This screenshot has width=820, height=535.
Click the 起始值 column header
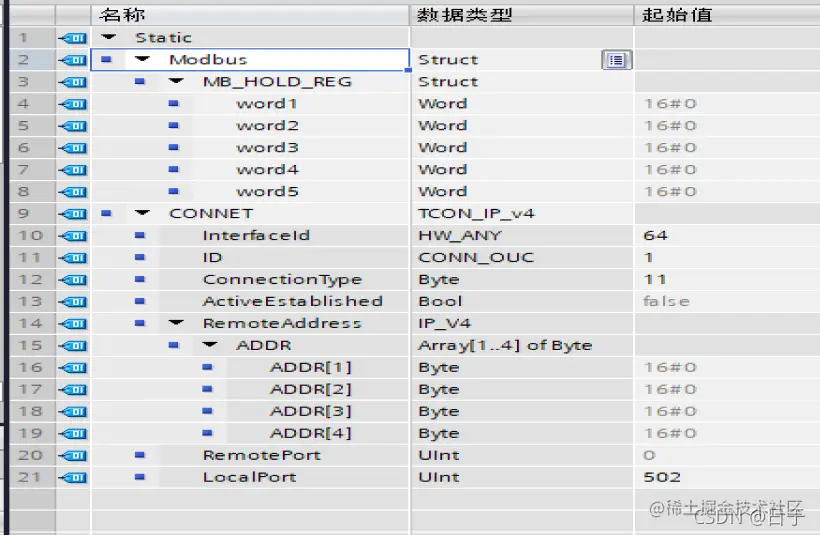727,15
